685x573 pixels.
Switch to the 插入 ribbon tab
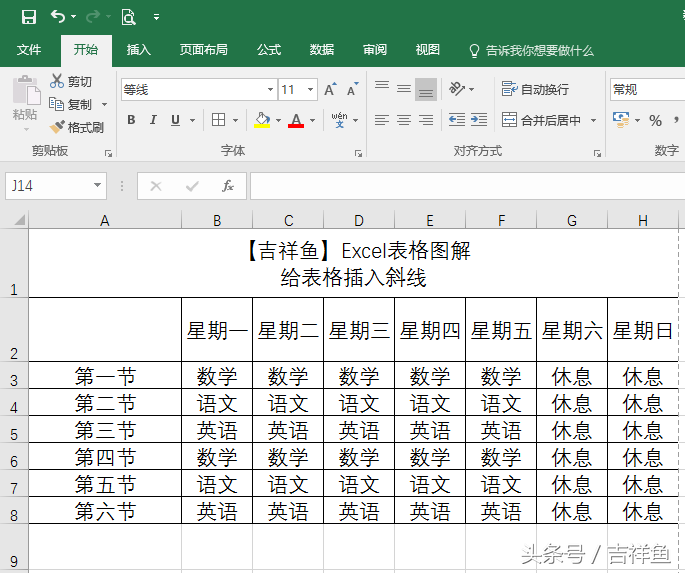pyautogui.click(x=138, y=50)
